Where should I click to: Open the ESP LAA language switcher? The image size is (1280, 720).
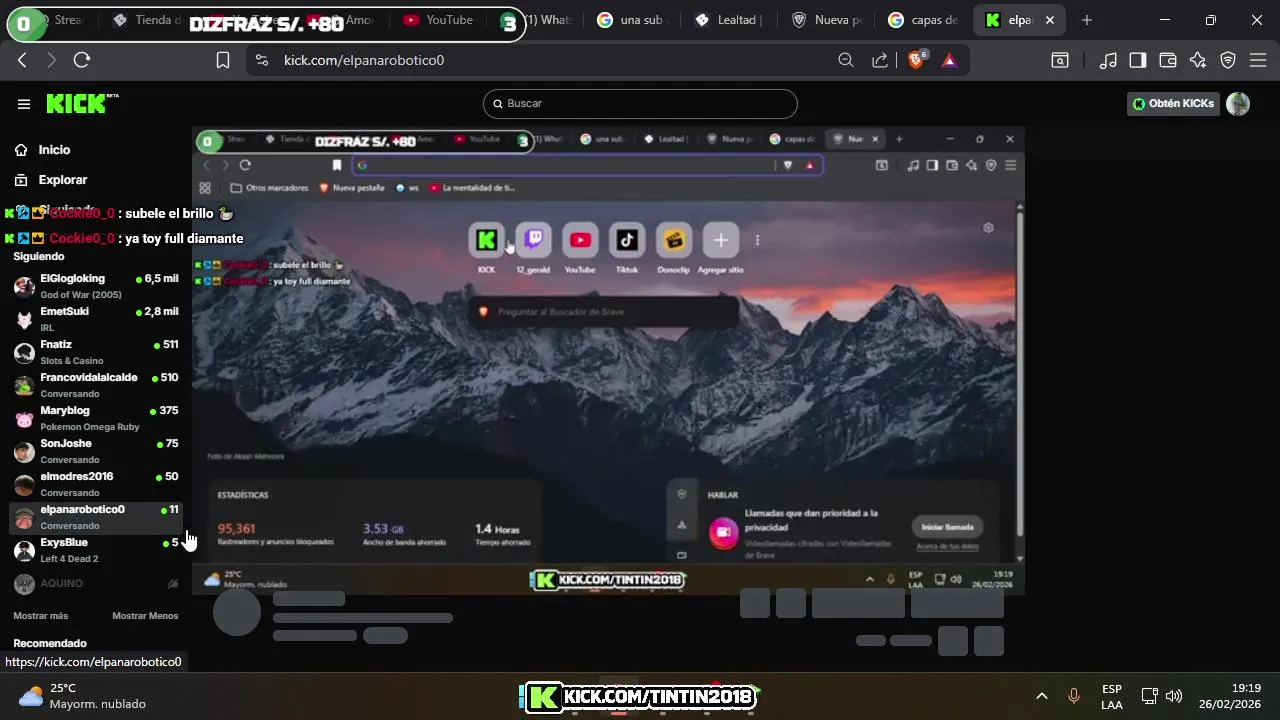click(1112, 696)
